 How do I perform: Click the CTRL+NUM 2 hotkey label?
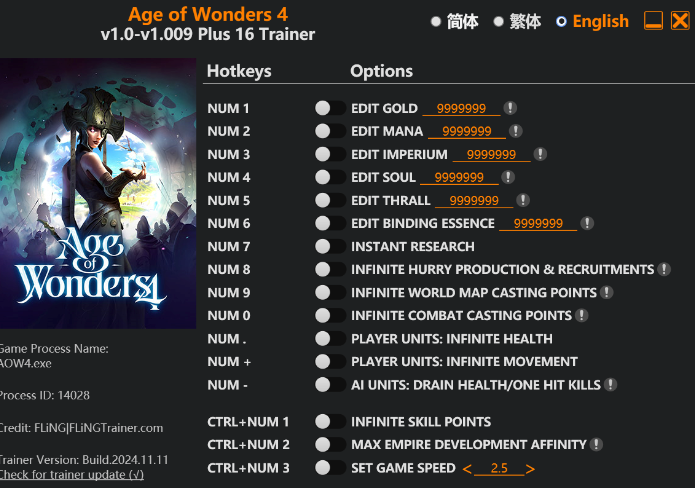tap(248, 445)
